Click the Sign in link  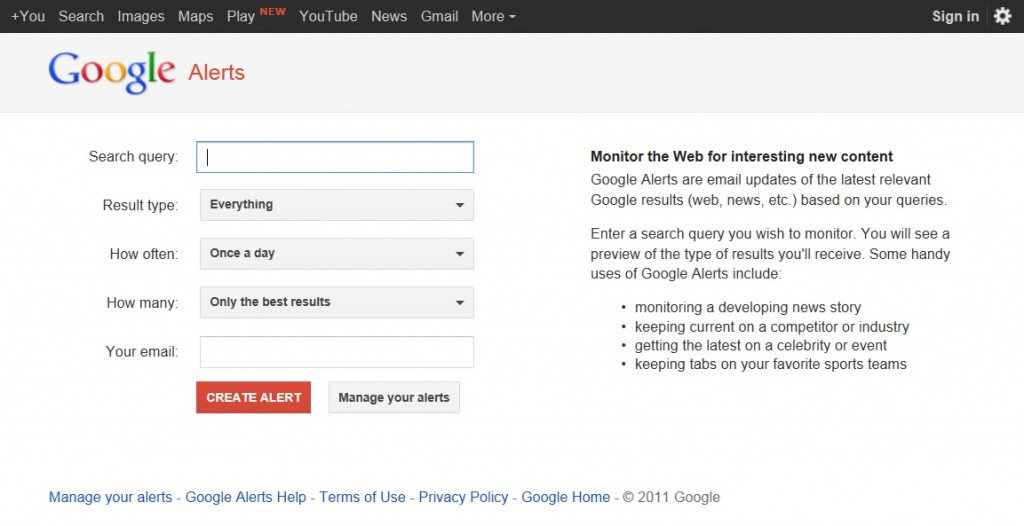tap(955, 16)
